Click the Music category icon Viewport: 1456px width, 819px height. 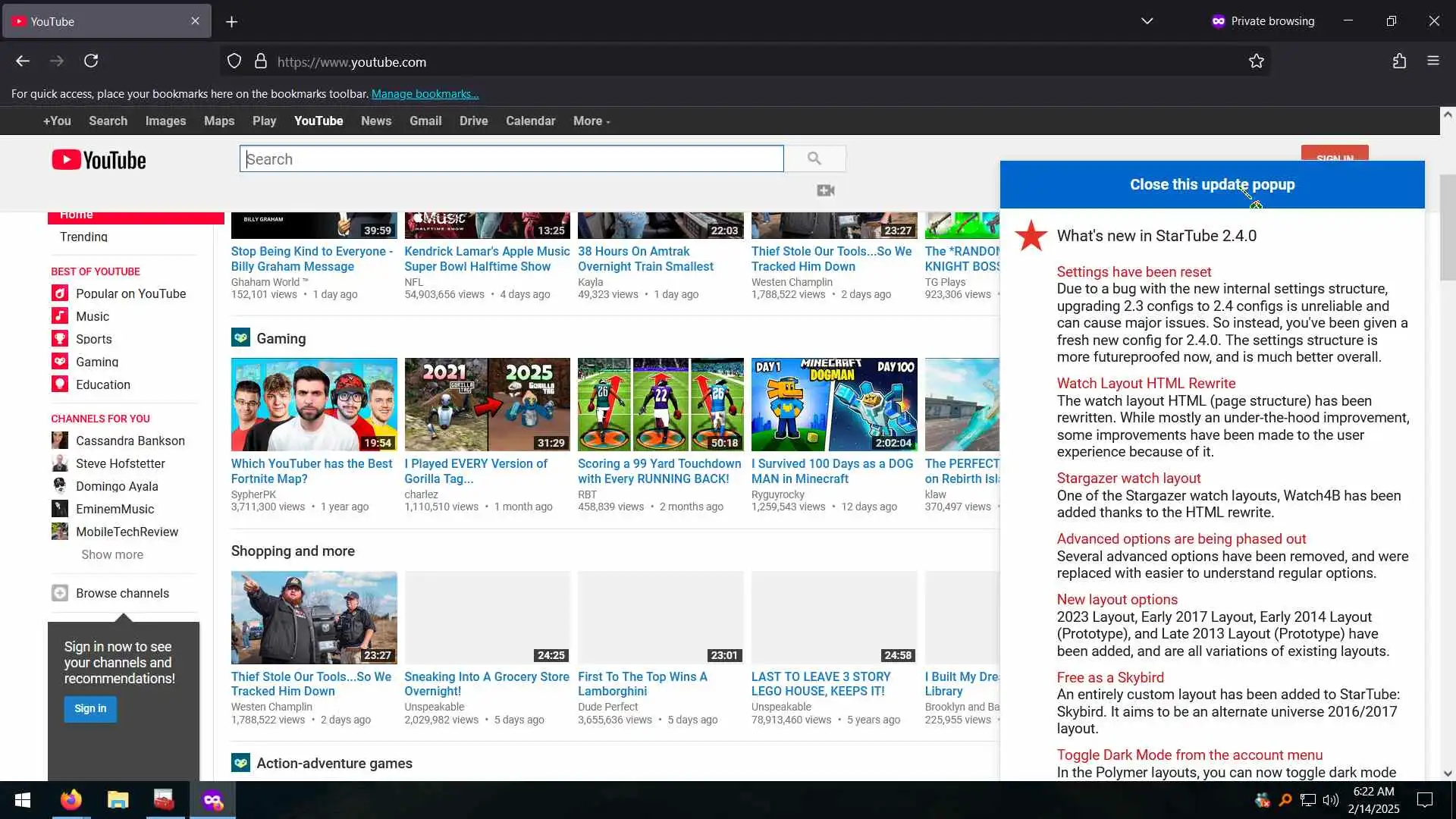tap(60, 316)
